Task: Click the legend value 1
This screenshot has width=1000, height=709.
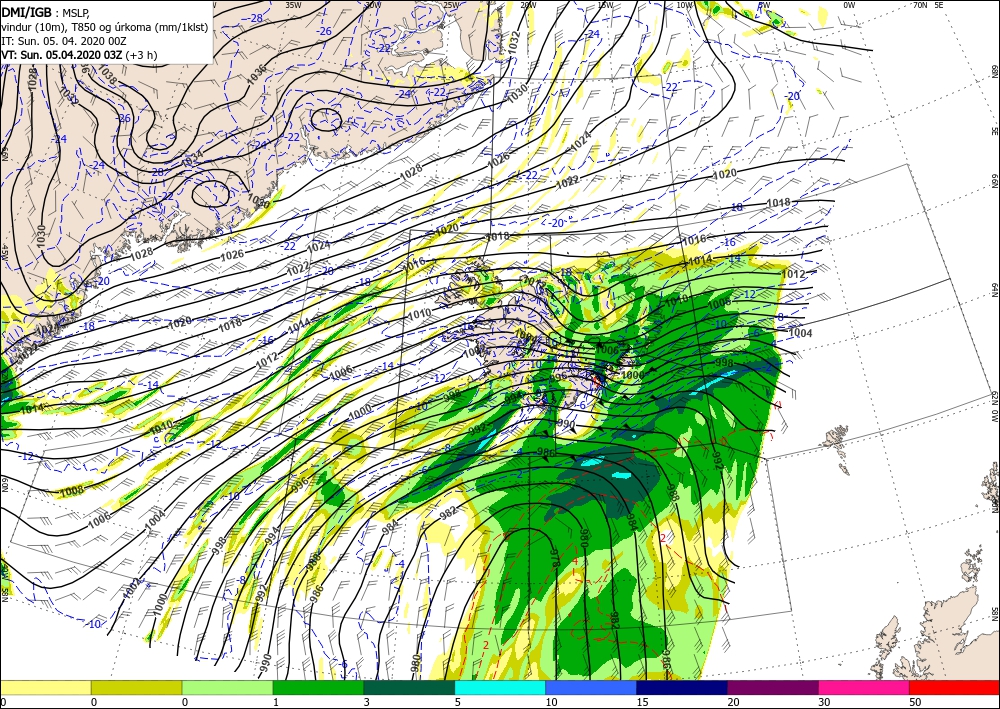Action: [276, 702]
